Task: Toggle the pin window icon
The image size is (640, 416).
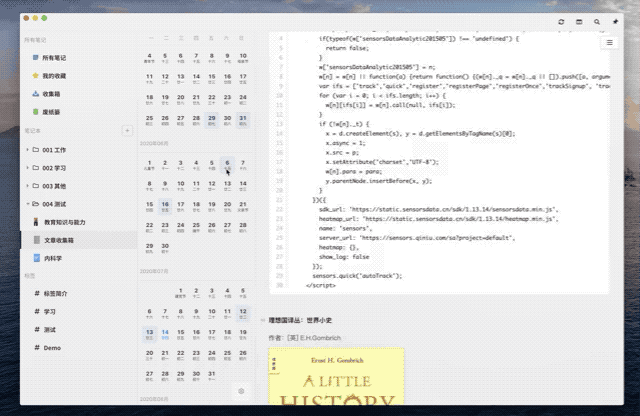Action: pyautogui.click(x=615, y=22)
